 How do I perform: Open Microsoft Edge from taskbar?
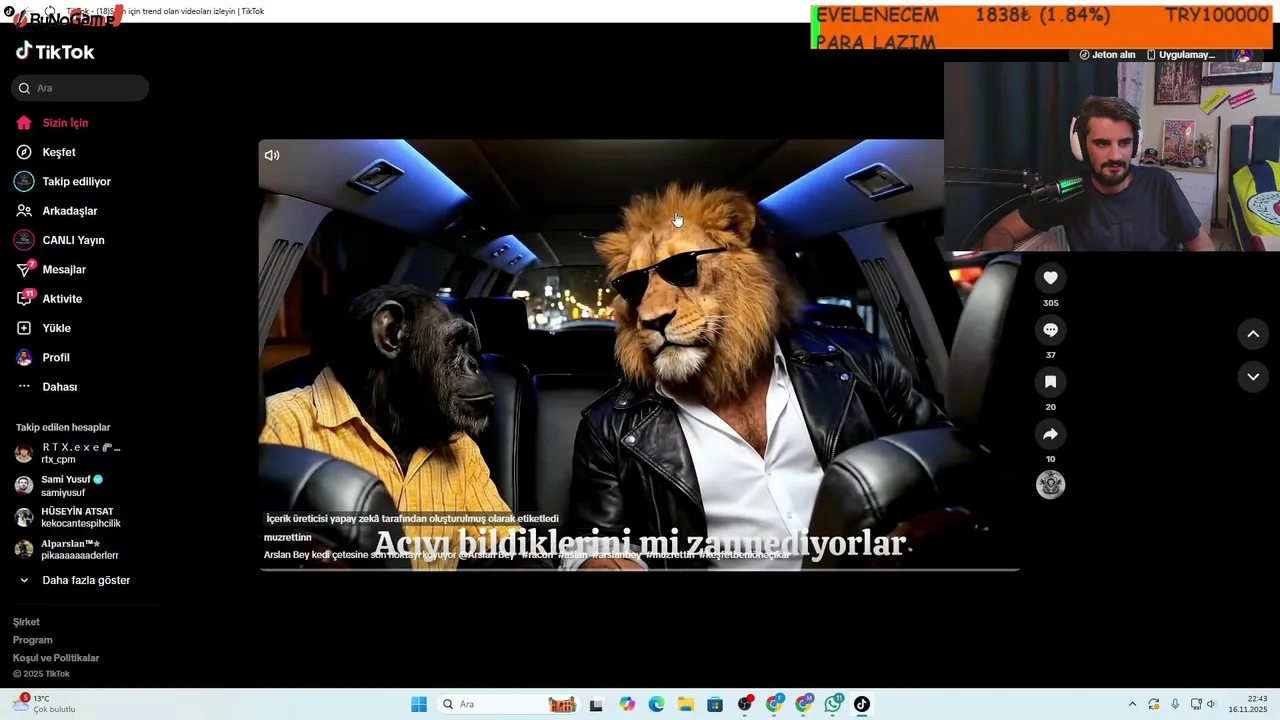(x=656, y=704)
